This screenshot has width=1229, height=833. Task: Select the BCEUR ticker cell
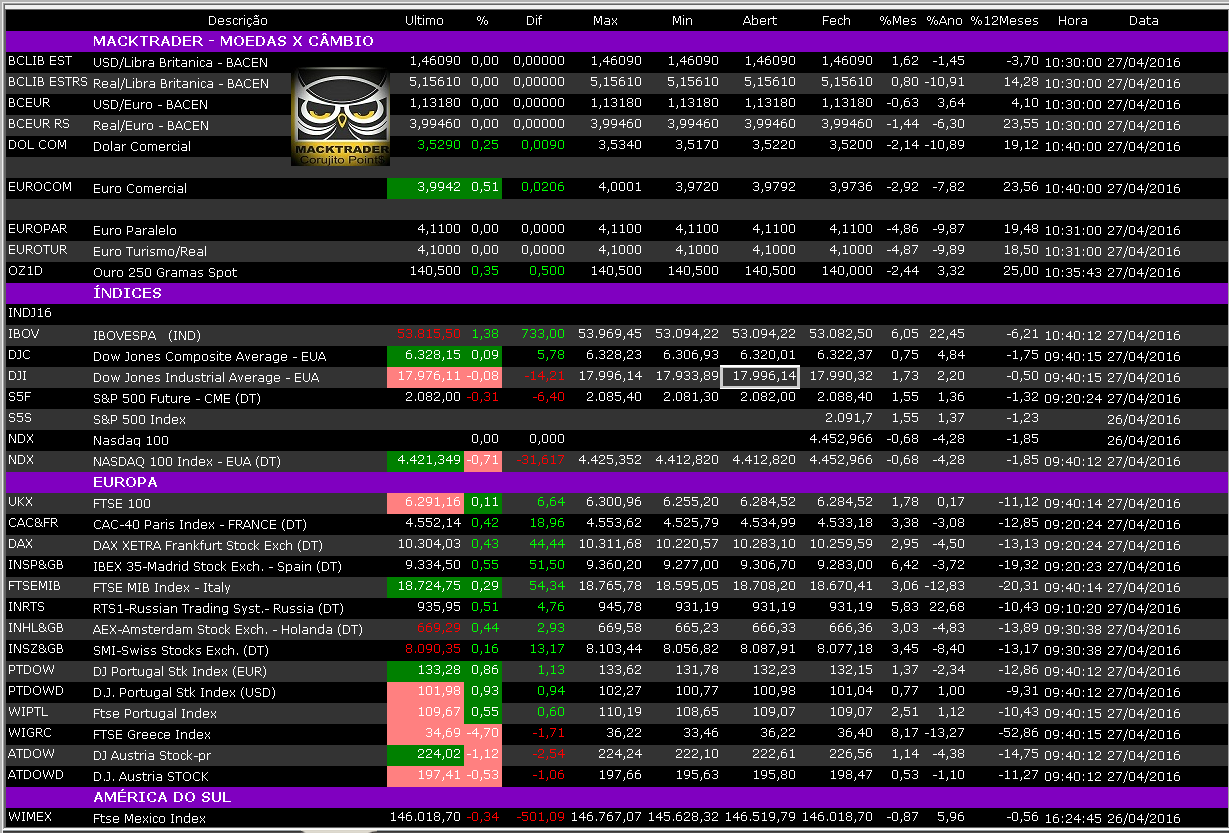click(28, 103)
